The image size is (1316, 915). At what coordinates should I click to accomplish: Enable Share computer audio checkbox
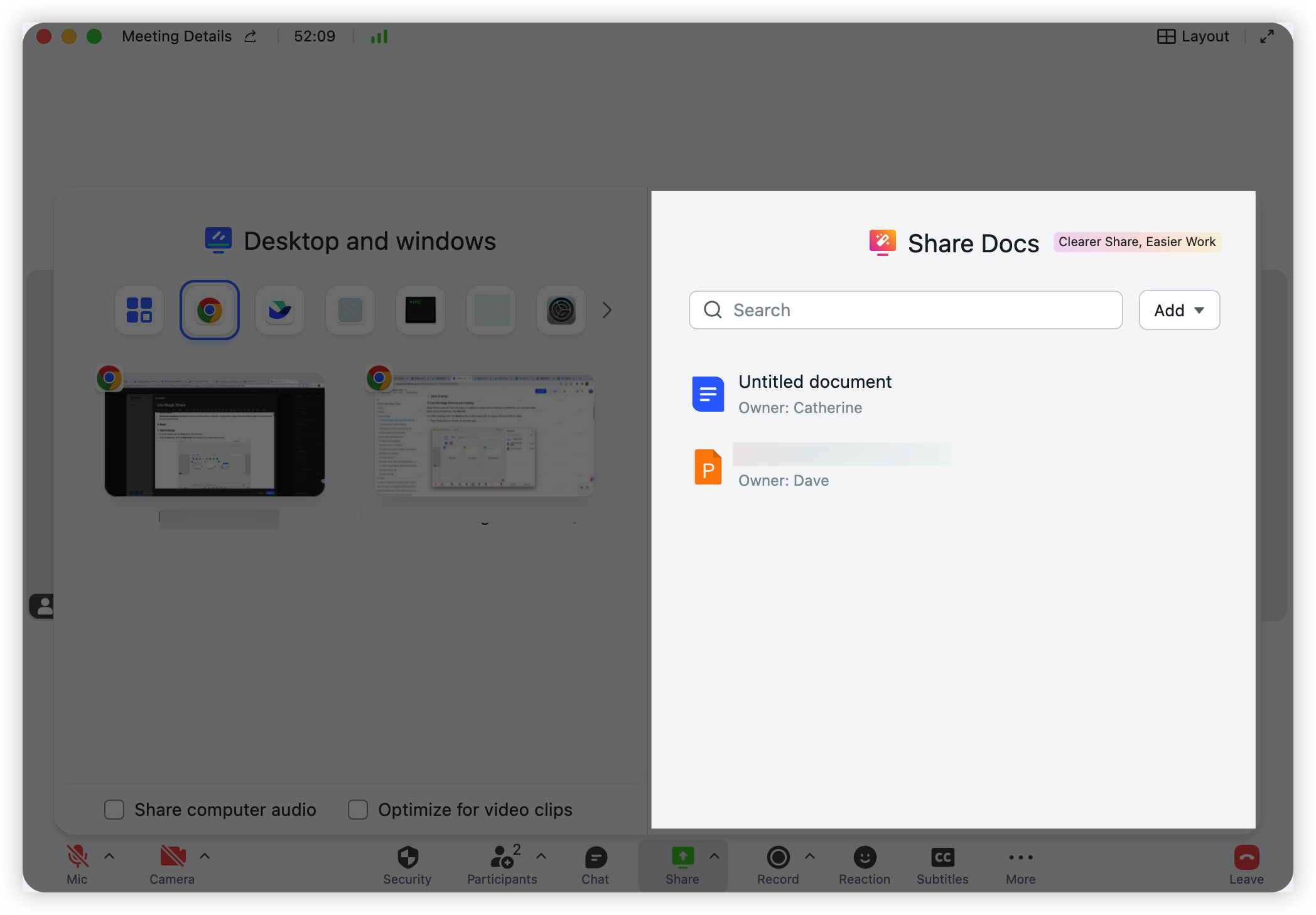tap(114, 810)
